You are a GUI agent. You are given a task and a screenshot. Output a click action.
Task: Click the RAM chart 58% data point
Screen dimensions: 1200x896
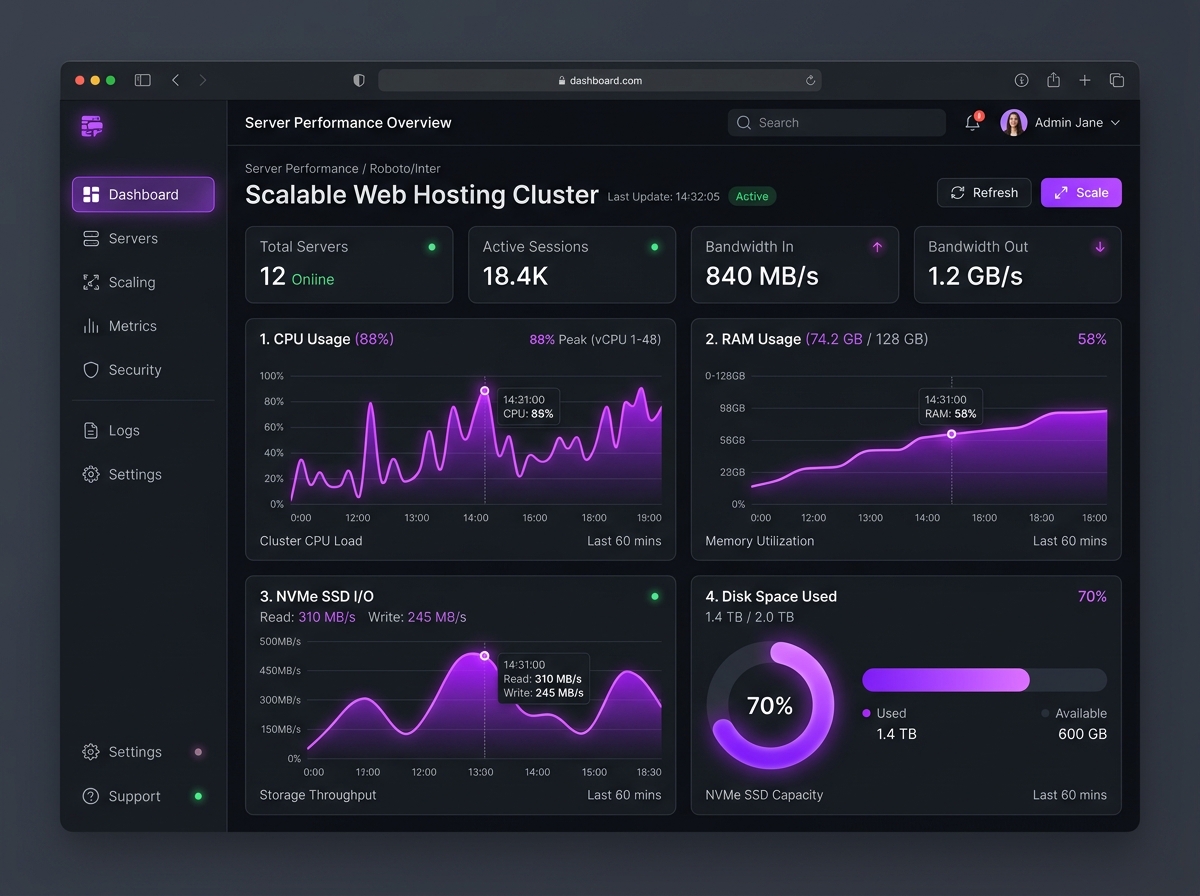point(951,434)
